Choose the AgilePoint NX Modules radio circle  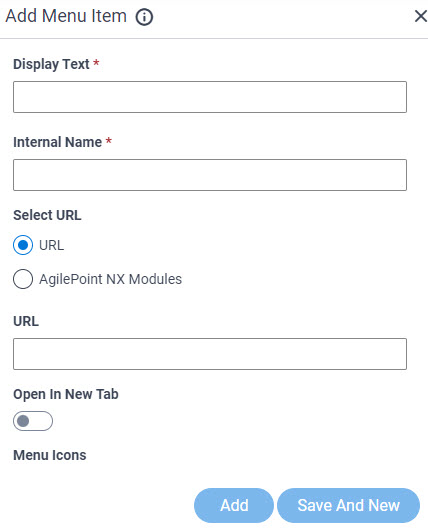(x=23, y=279)
